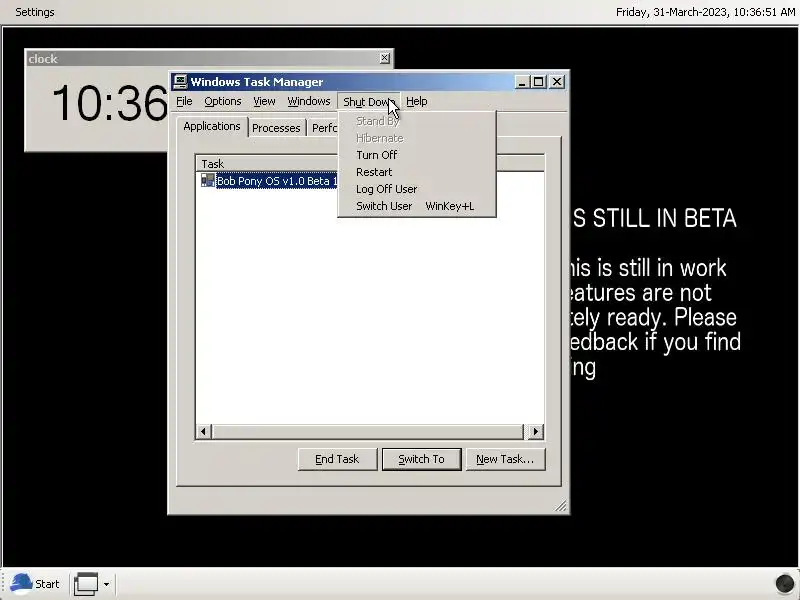Click the resize grip of Task Manager
Image resolution: width=800 pixels, height=600 pixels.
(561, 506)
